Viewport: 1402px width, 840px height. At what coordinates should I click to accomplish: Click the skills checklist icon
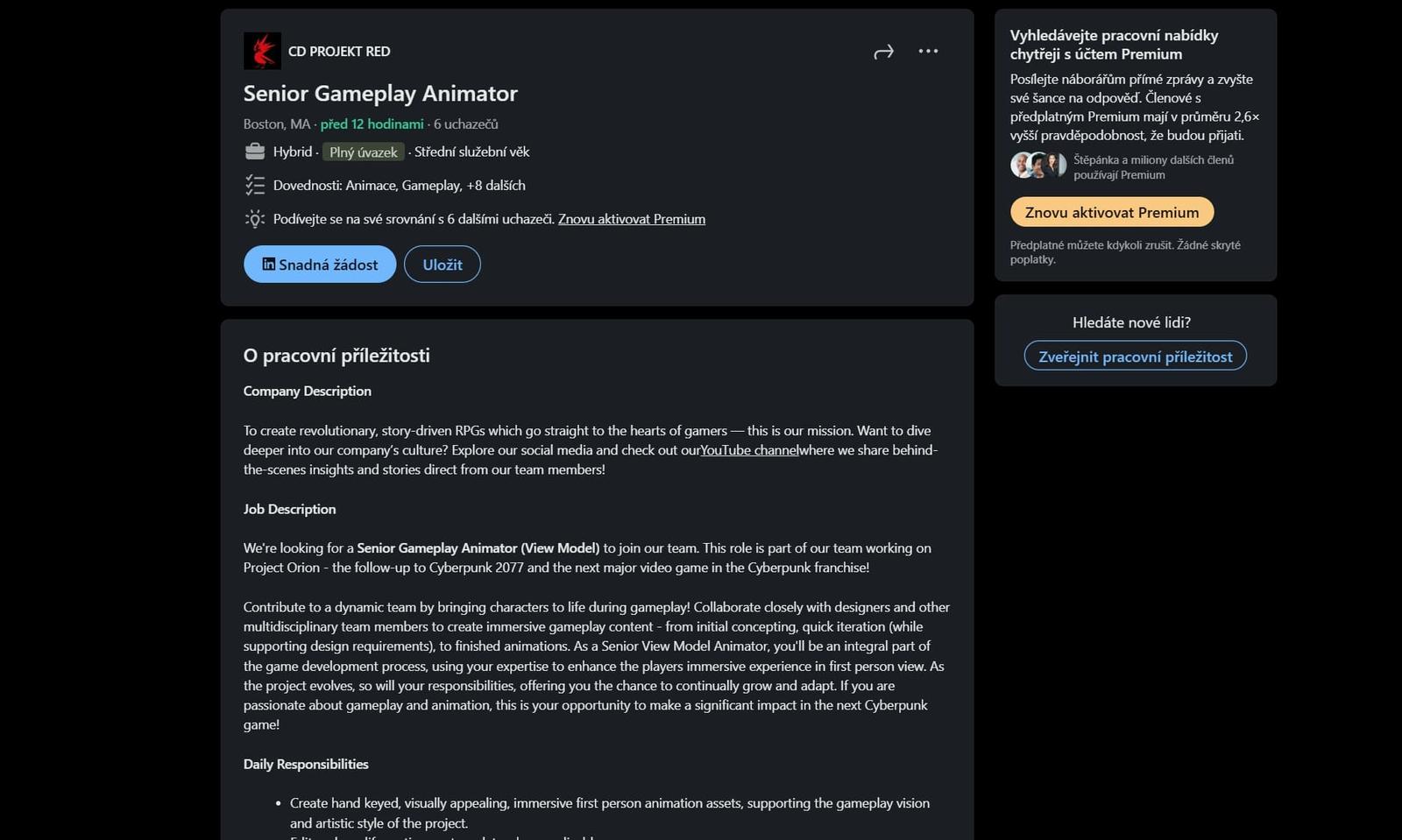254,185
